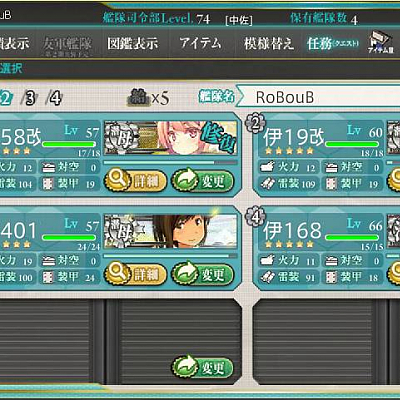The image size is (400, 400).
Task: Click slot number 2 gear badge
Action: pyautogui.click(x=255, y=123)
